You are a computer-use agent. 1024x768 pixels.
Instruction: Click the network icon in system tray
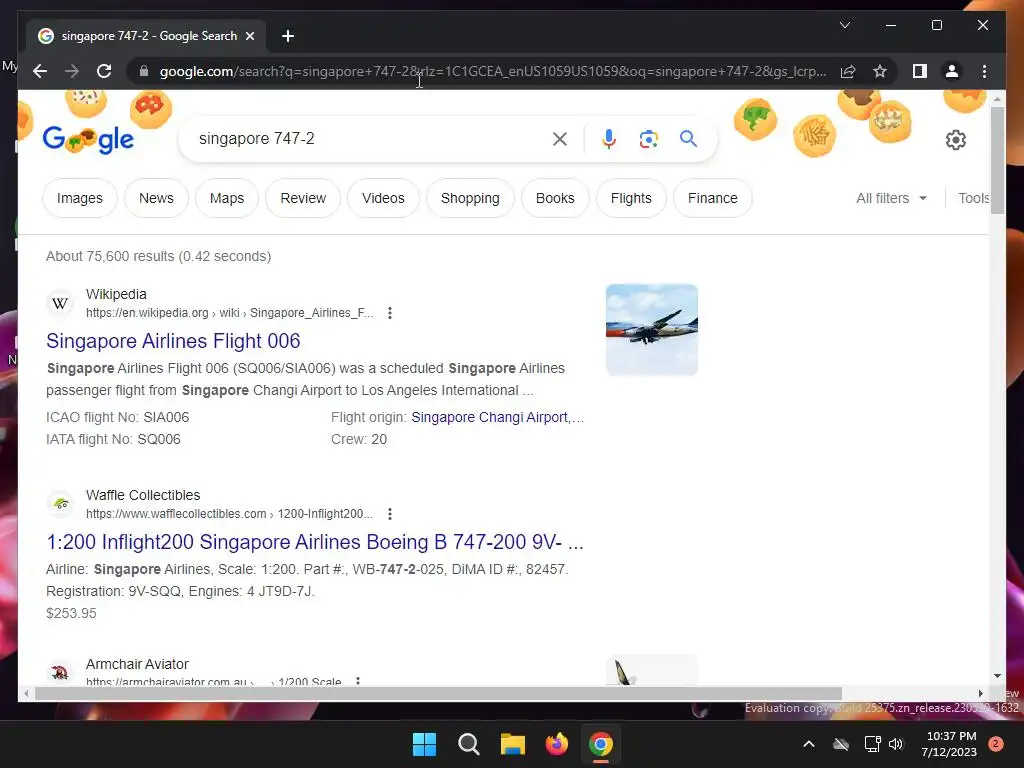click(872, 744)
